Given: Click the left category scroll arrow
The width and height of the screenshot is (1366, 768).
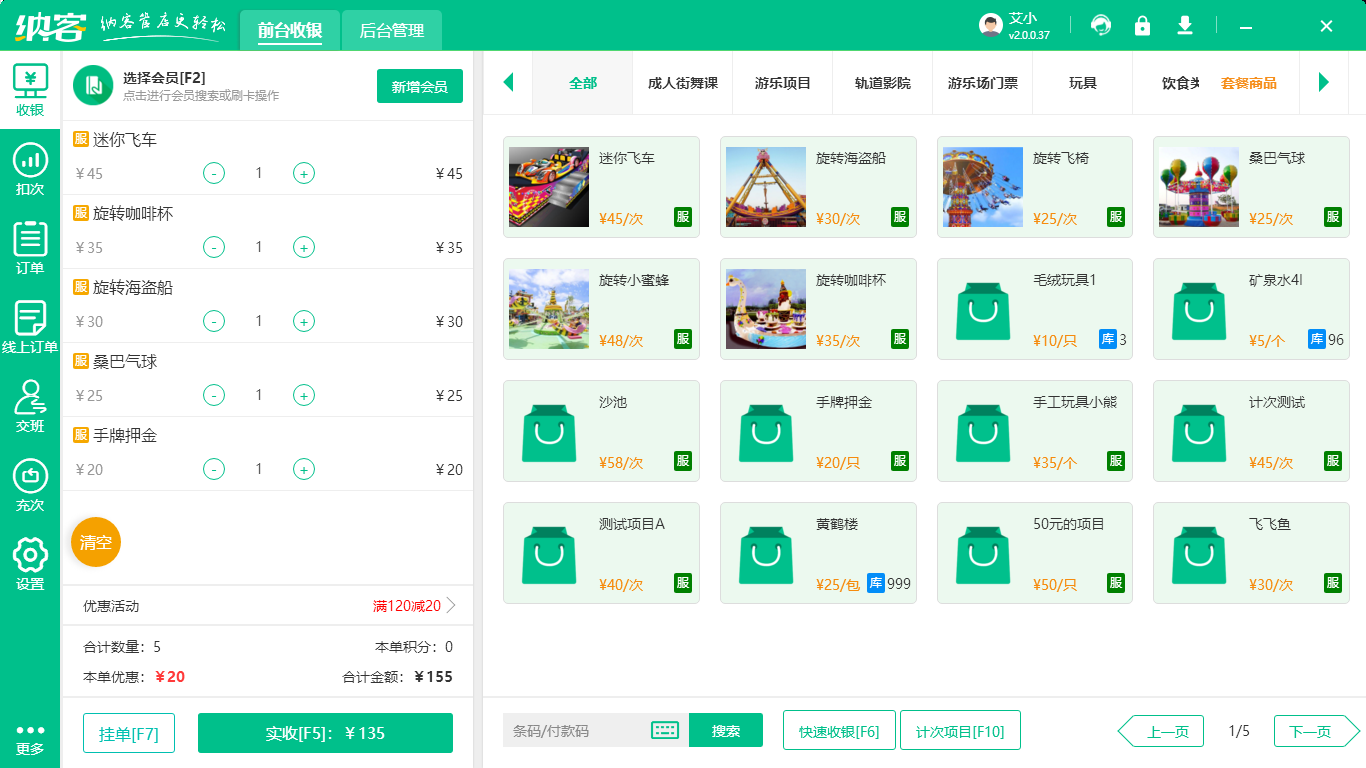Looking at the screenshot, I should (508, 84).
